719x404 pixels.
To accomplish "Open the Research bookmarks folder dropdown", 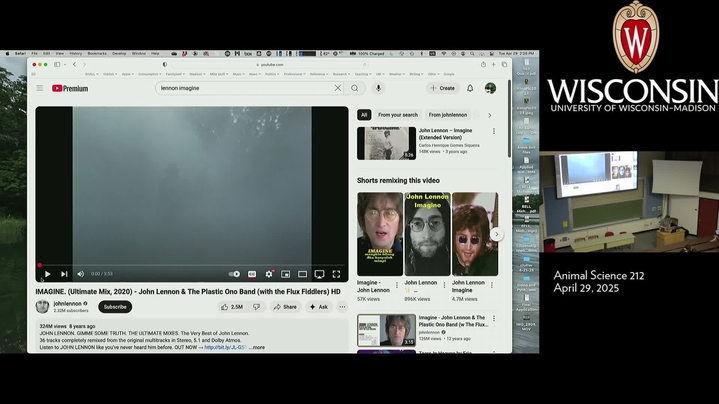I will (341, 74).
